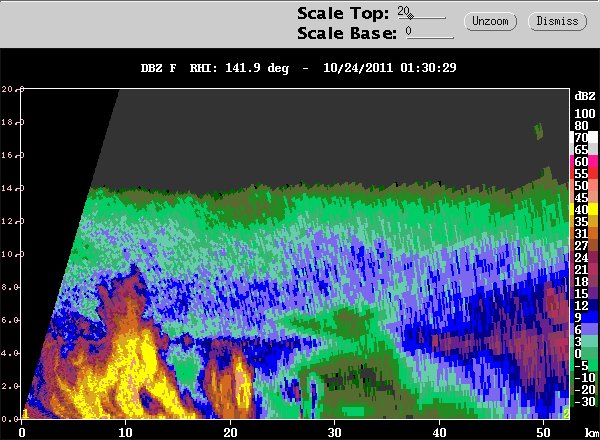Screen dimensions: 600x440
Task: Click the yellow marker 1 at origin
Action: [25, 414]
